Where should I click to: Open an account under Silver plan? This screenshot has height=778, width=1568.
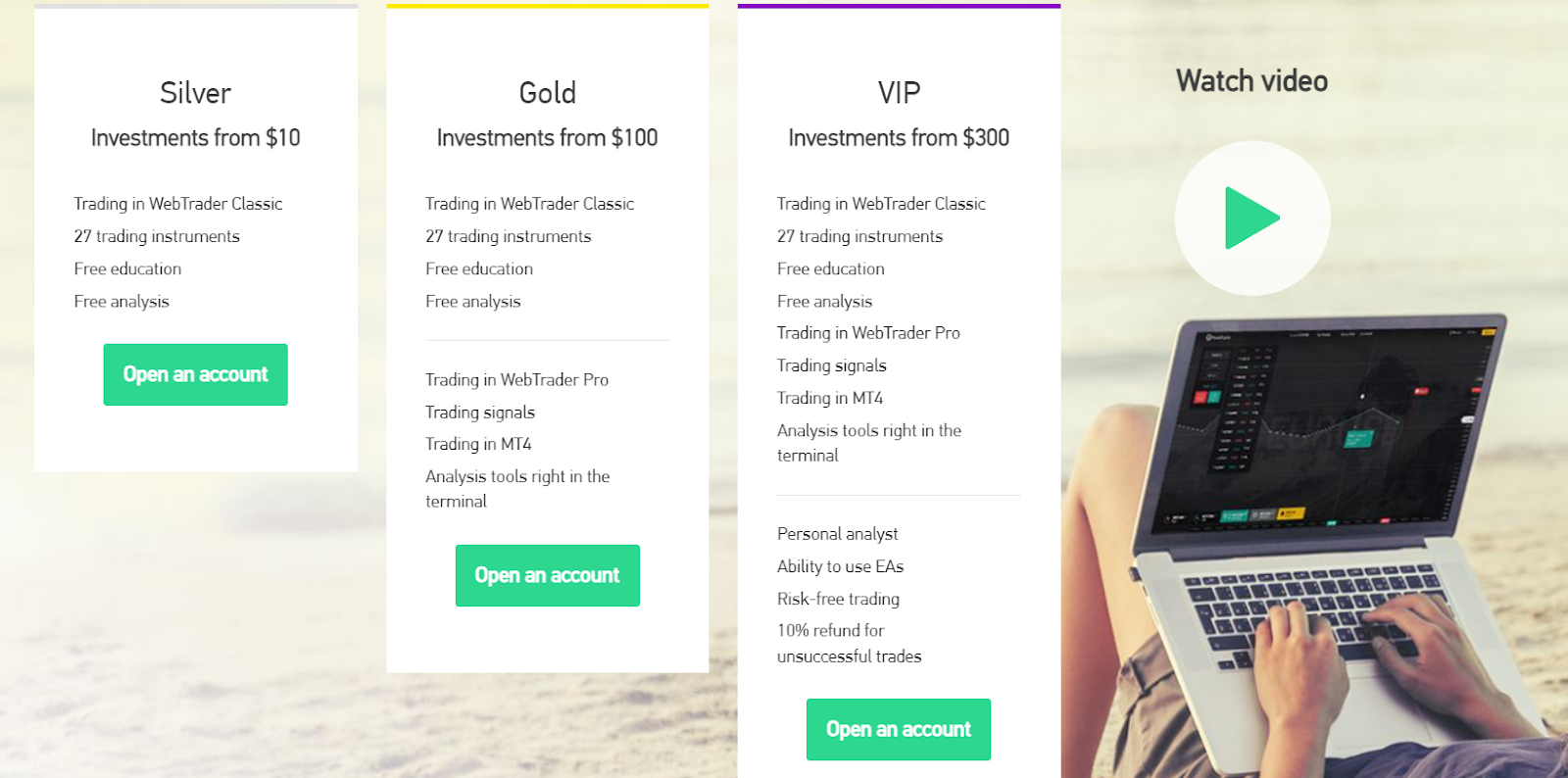click(196, 374)
